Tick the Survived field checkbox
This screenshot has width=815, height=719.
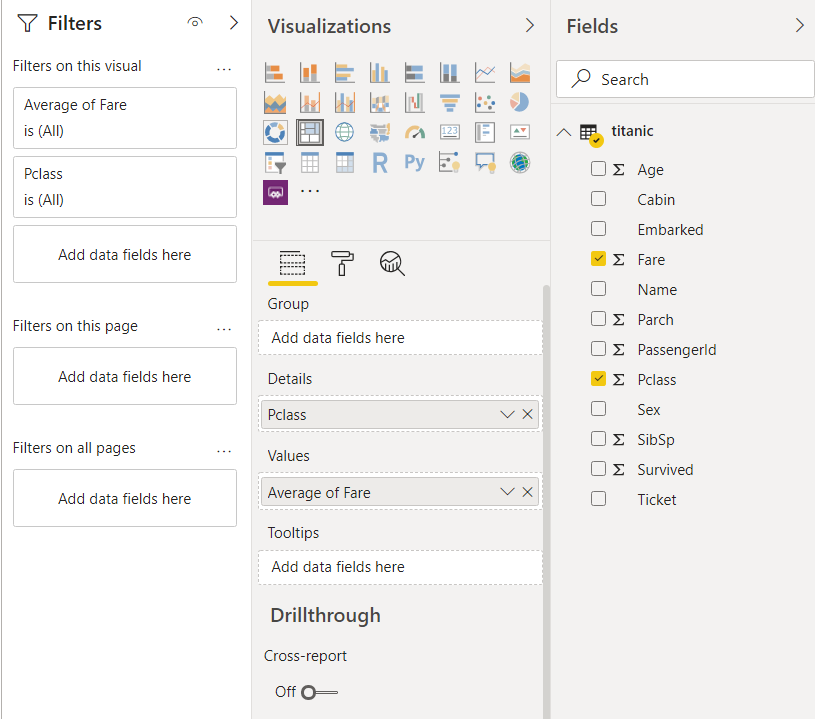tap(598, 469)
